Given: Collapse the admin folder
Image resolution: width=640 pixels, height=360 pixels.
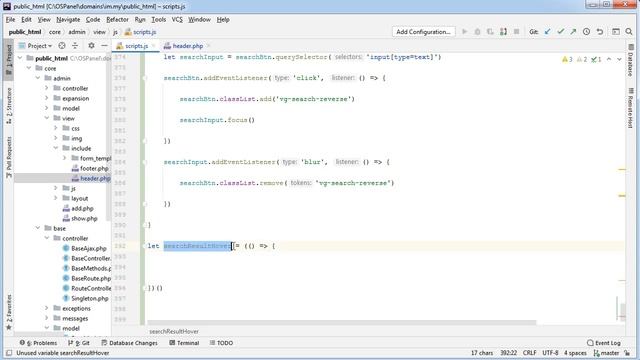Looking at the screenshot, I should tap(38, 78).
